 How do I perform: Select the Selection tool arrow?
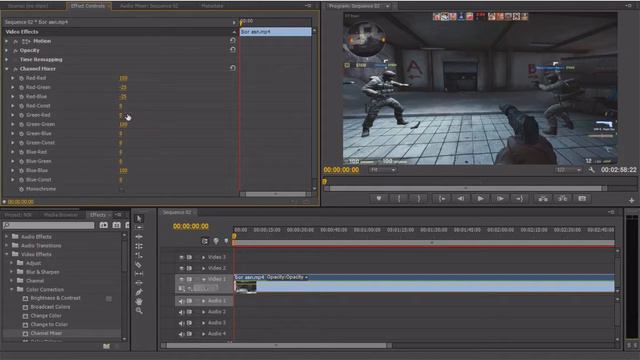click(139, 218)
